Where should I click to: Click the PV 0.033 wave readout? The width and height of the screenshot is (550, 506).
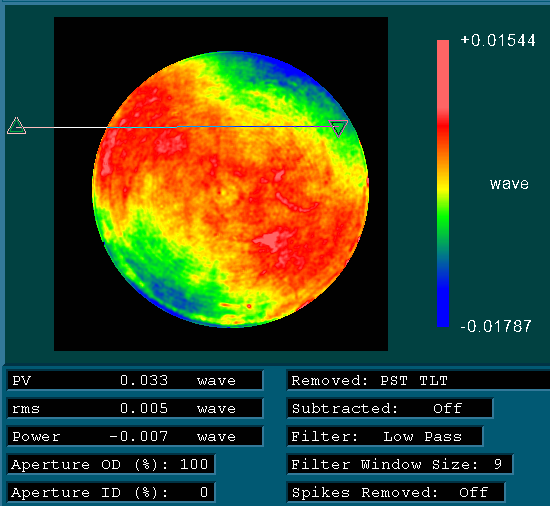click(x=135, y=380)
